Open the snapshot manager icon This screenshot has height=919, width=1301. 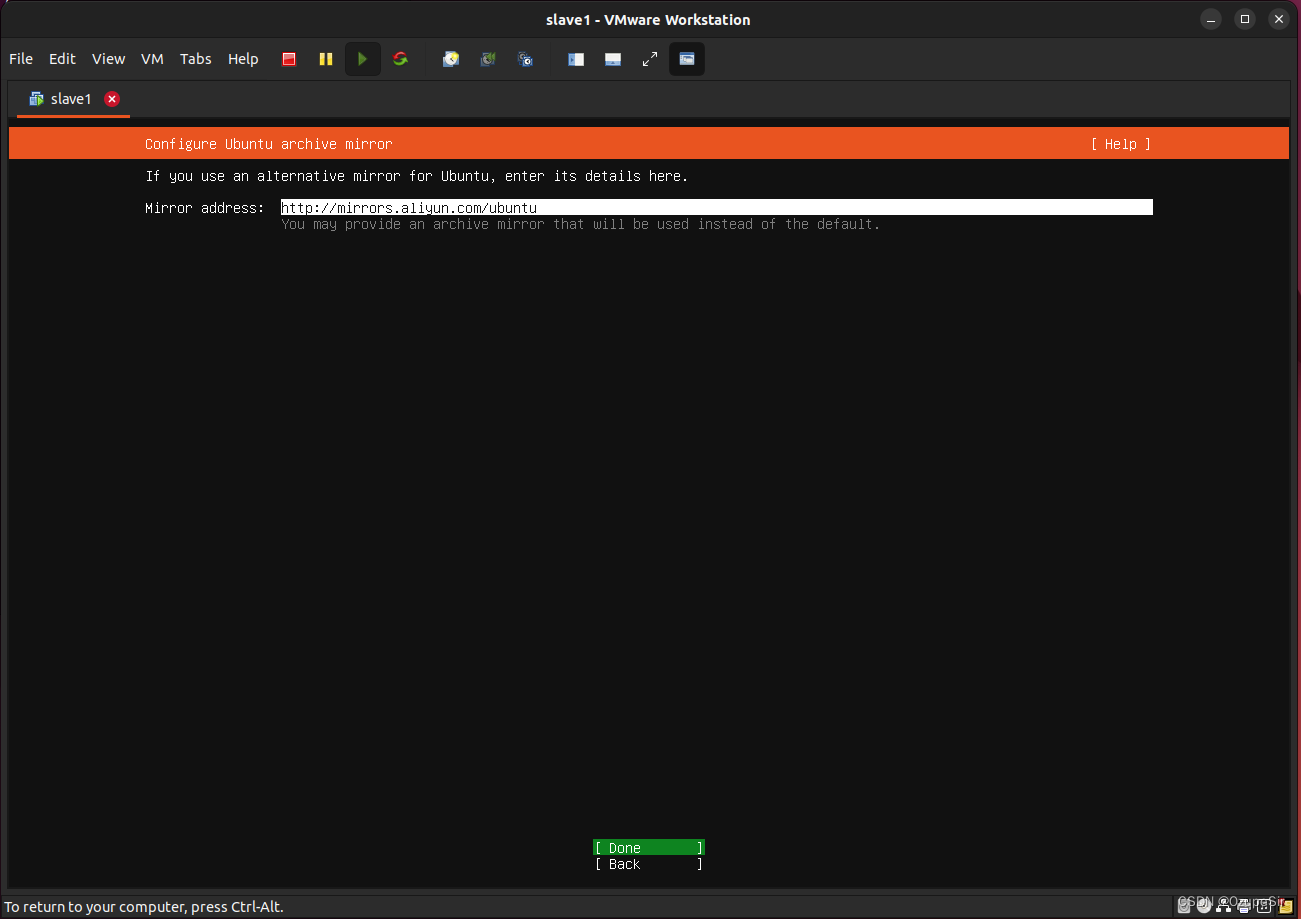tap(525, 59)
